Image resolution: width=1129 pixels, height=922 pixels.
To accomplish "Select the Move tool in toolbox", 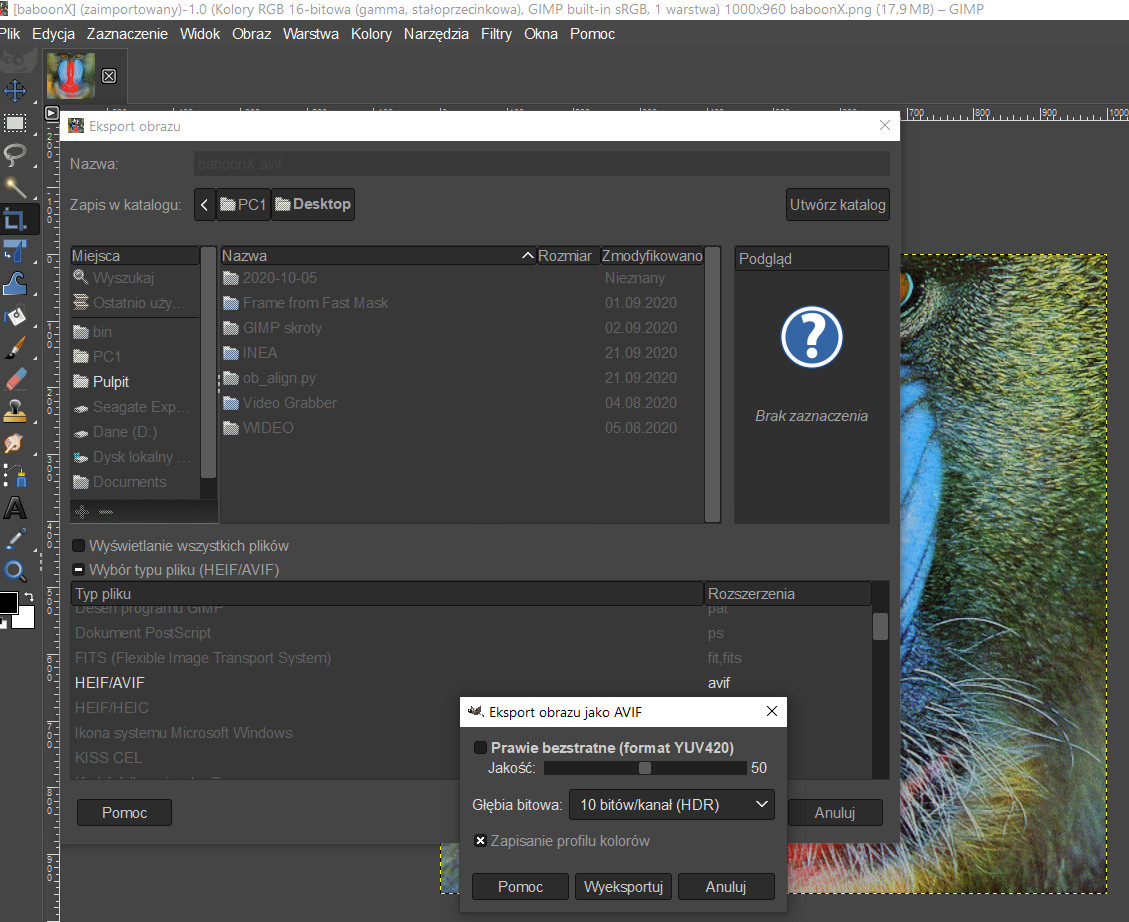I will (x=16, y=91).
